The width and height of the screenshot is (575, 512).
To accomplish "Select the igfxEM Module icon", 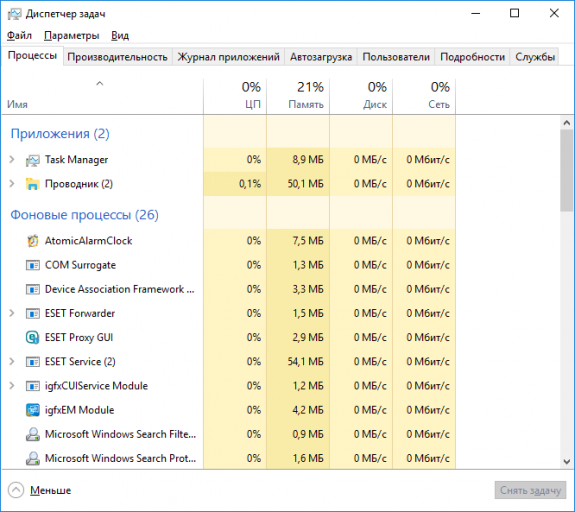I will point(33,410).
